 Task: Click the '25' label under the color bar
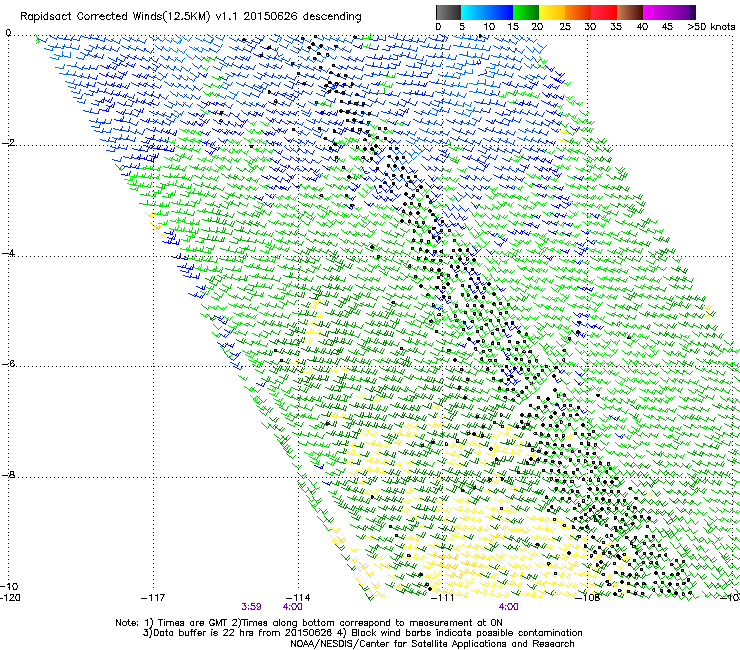tap(565, 27)
